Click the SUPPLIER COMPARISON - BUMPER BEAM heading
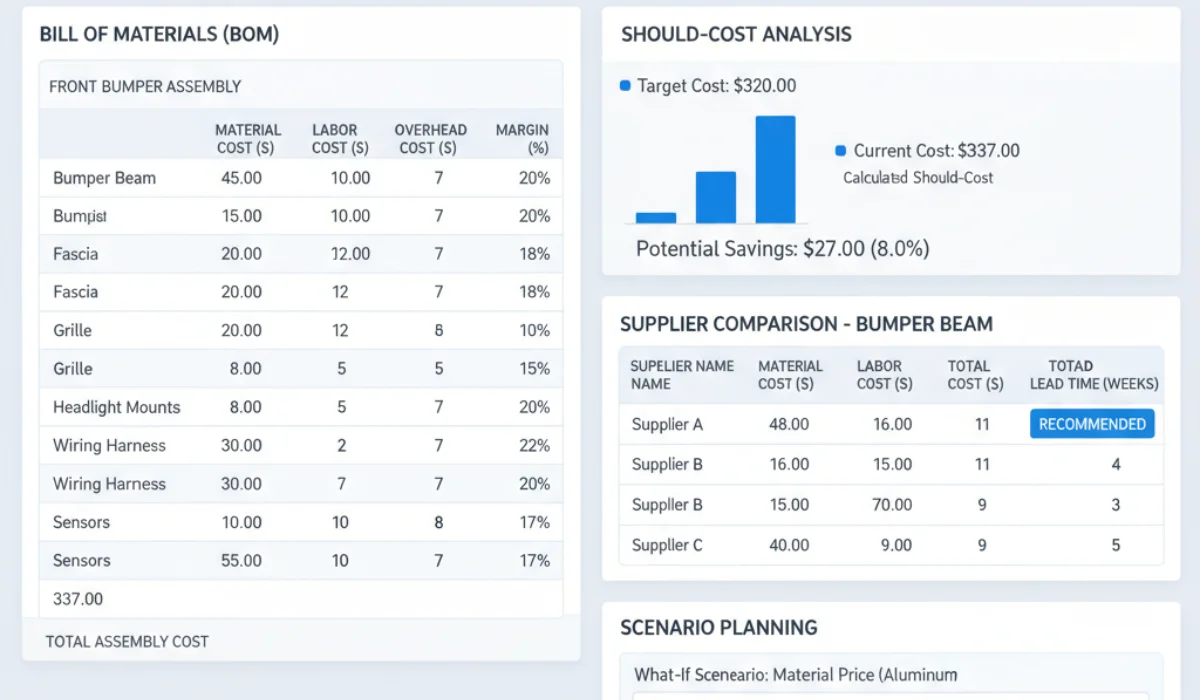 [x=806, y=325]
